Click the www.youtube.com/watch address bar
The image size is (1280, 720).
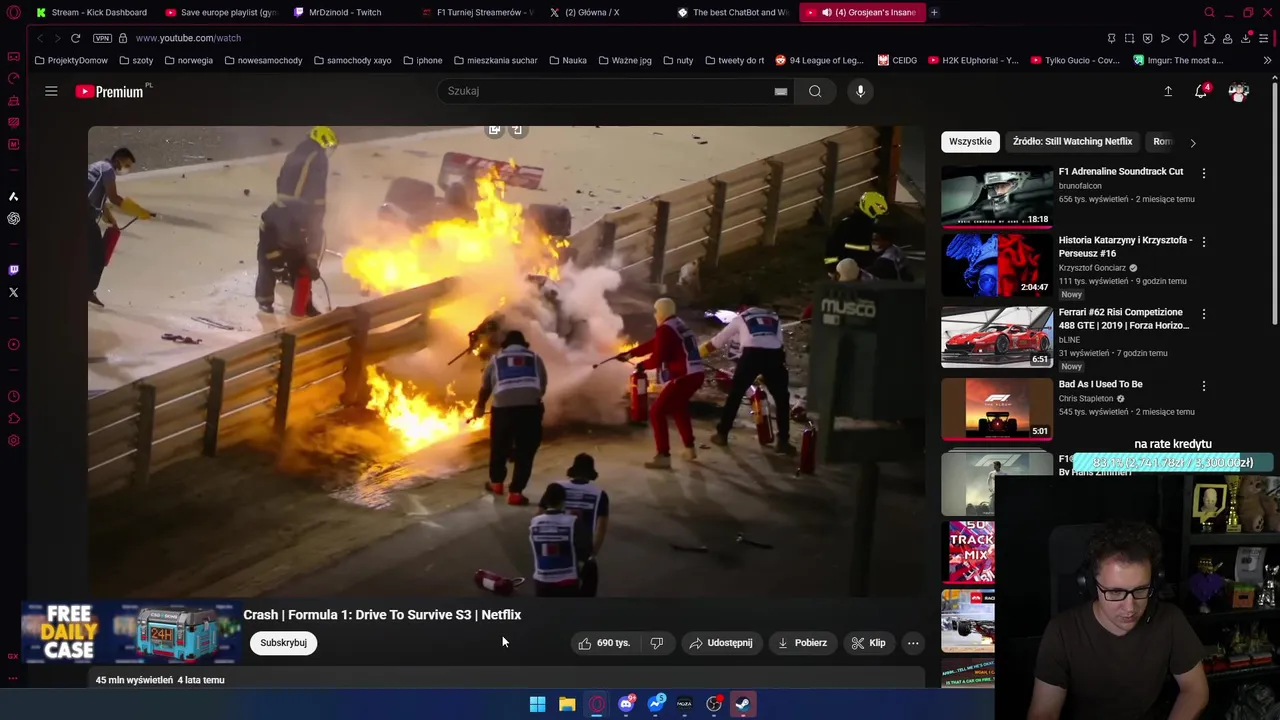pos(188,38)
